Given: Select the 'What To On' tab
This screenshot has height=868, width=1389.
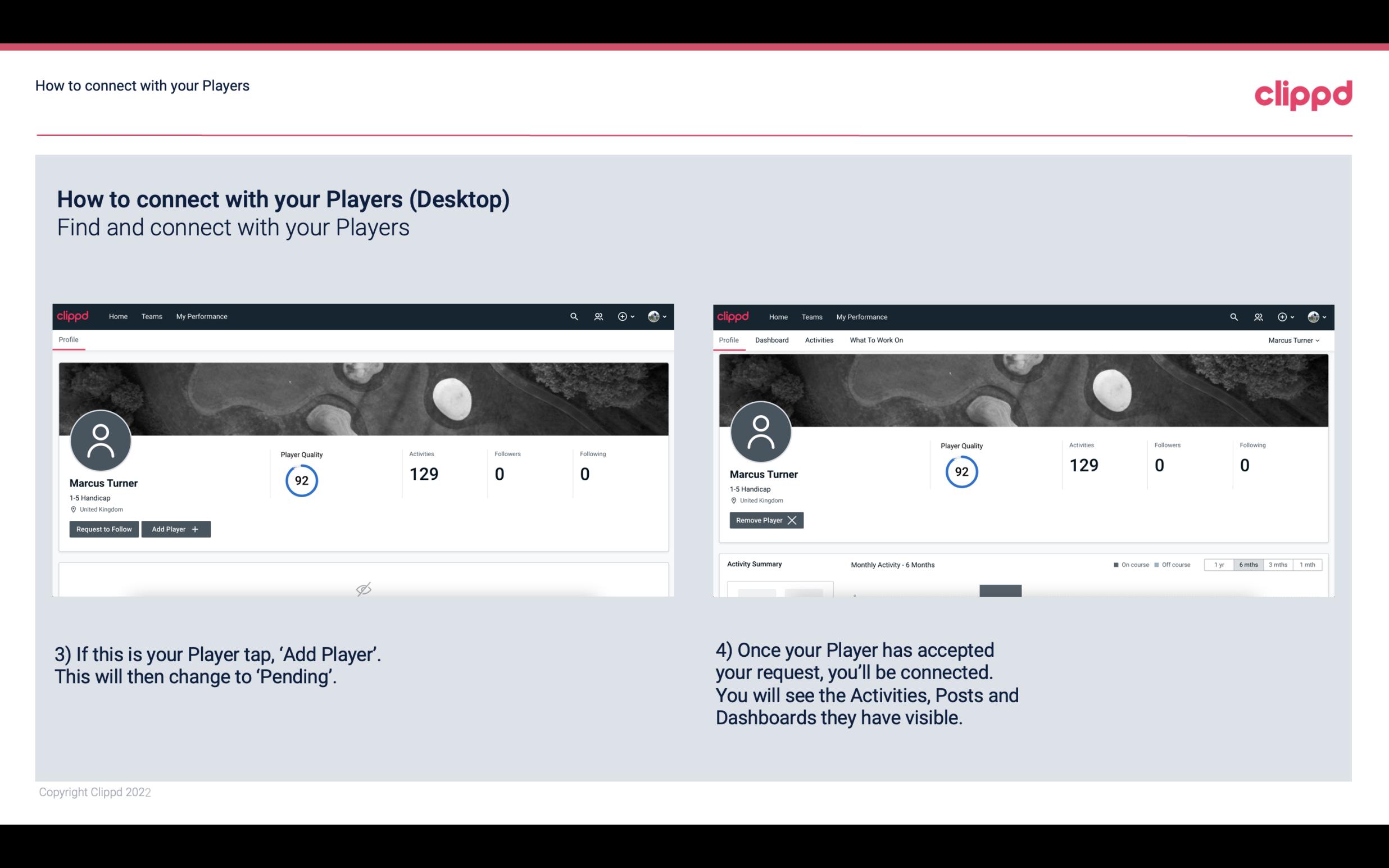Looking at the screenshot, I should 876,340.
